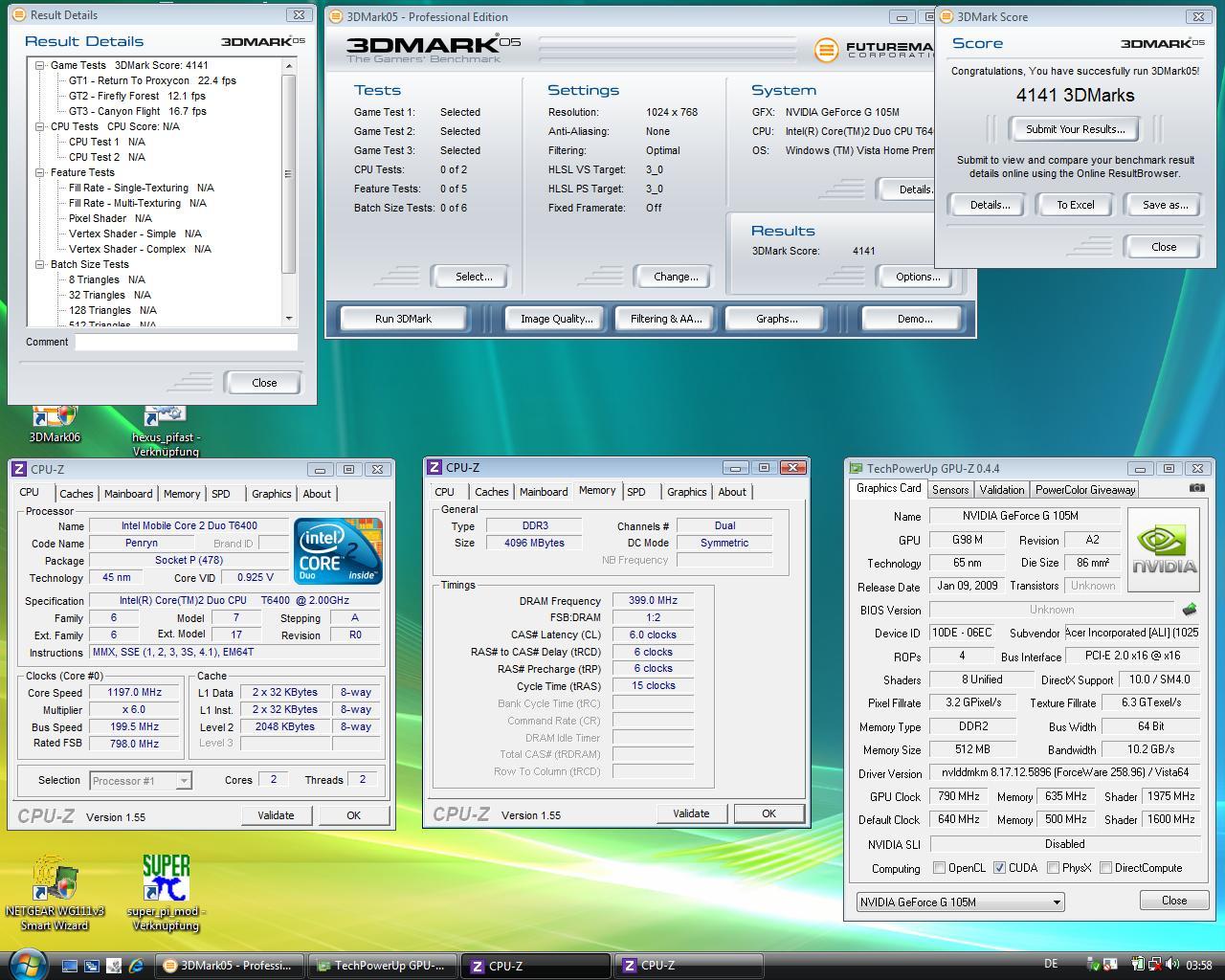Click the Intel Core 2 Duo logo in CPU-Z

(x=338, y=551)
